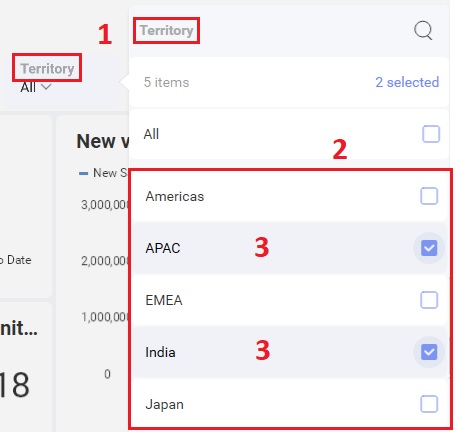Click the 2 selected link
This screenshot has height=435, width=458.
click(407, 82)
